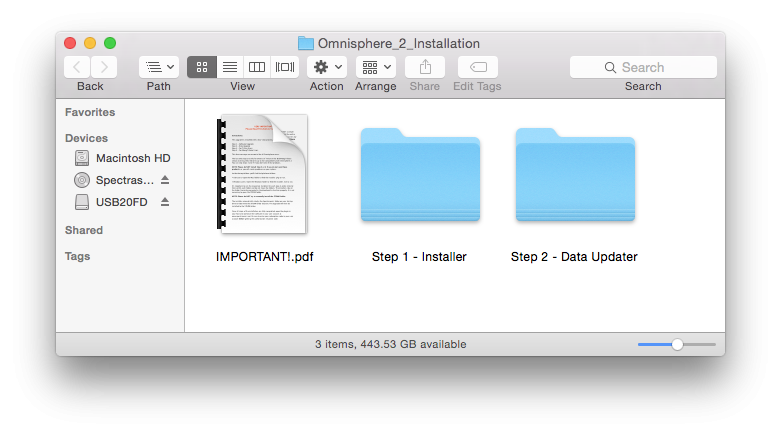Select the Step 1 - Installer folder icon
The width and height of the screenshot is (781, 436).
420,174
